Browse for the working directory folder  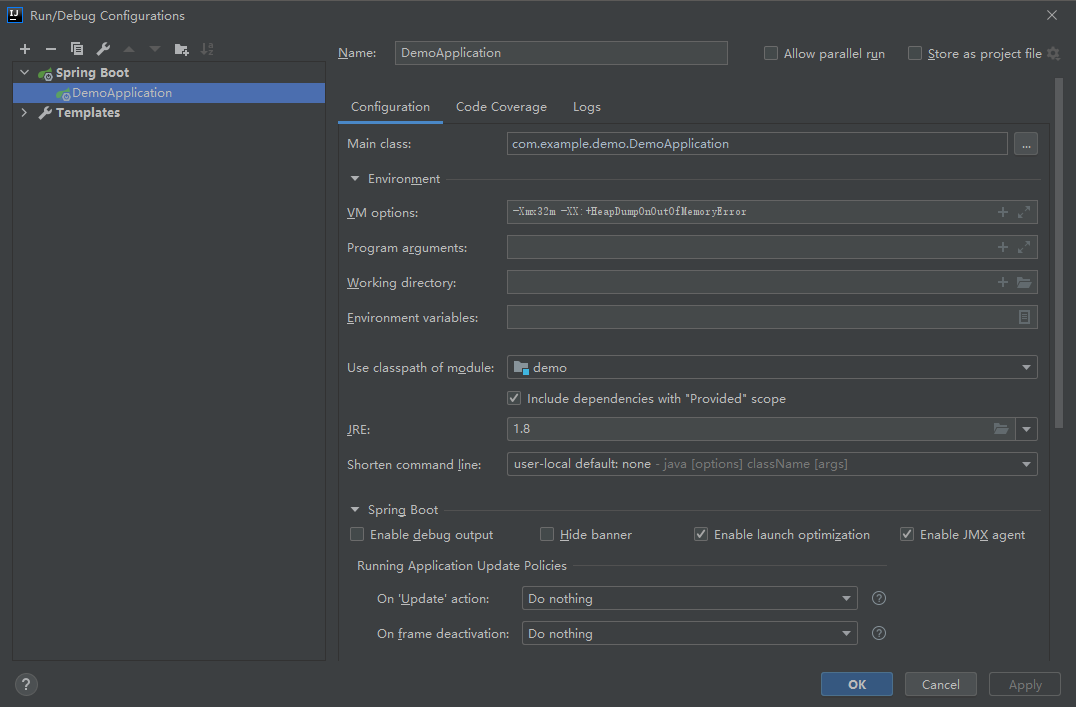point(1024,283)
